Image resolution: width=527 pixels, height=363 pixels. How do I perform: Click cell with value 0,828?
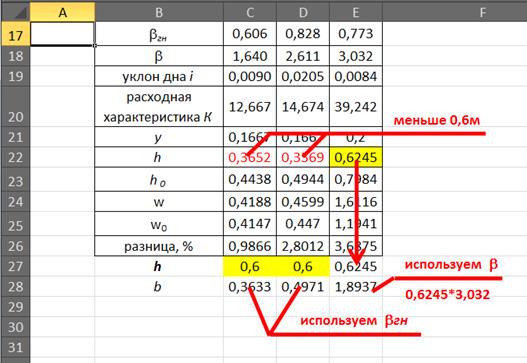click(x=303, y=34)
